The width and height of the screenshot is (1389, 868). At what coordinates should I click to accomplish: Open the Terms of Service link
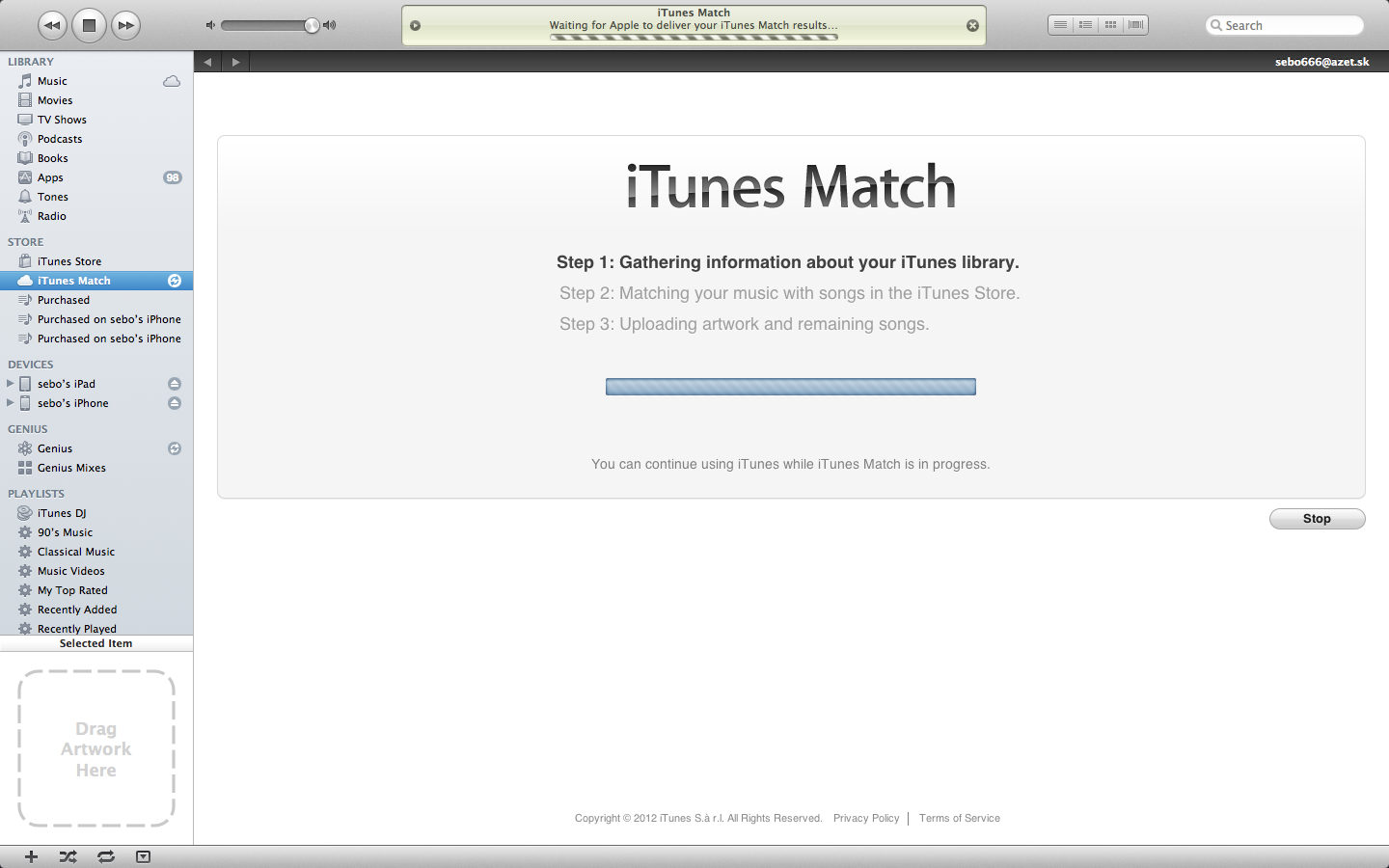tap(960, 818)
